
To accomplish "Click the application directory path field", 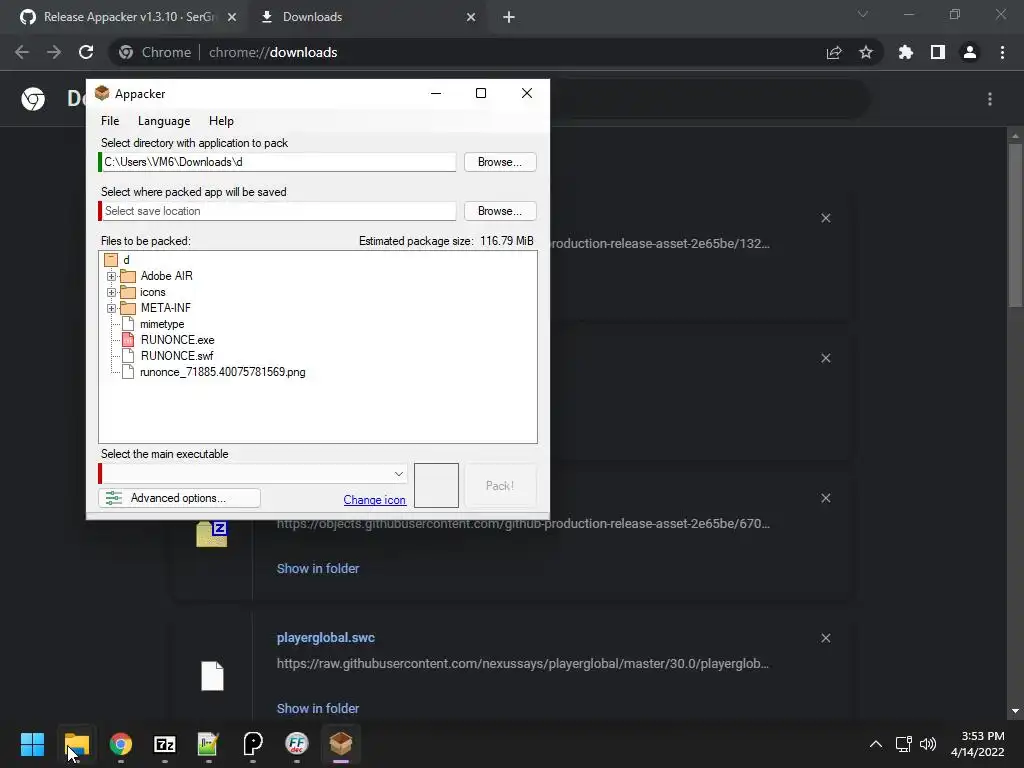I will tap(278, 162).
